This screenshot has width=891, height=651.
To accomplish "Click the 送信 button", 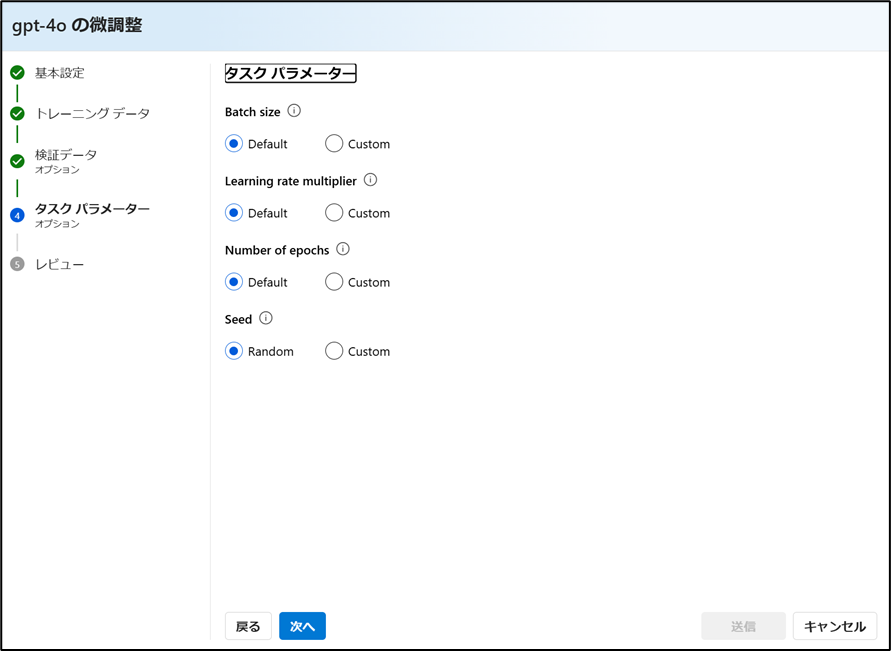I will [743, 626].
